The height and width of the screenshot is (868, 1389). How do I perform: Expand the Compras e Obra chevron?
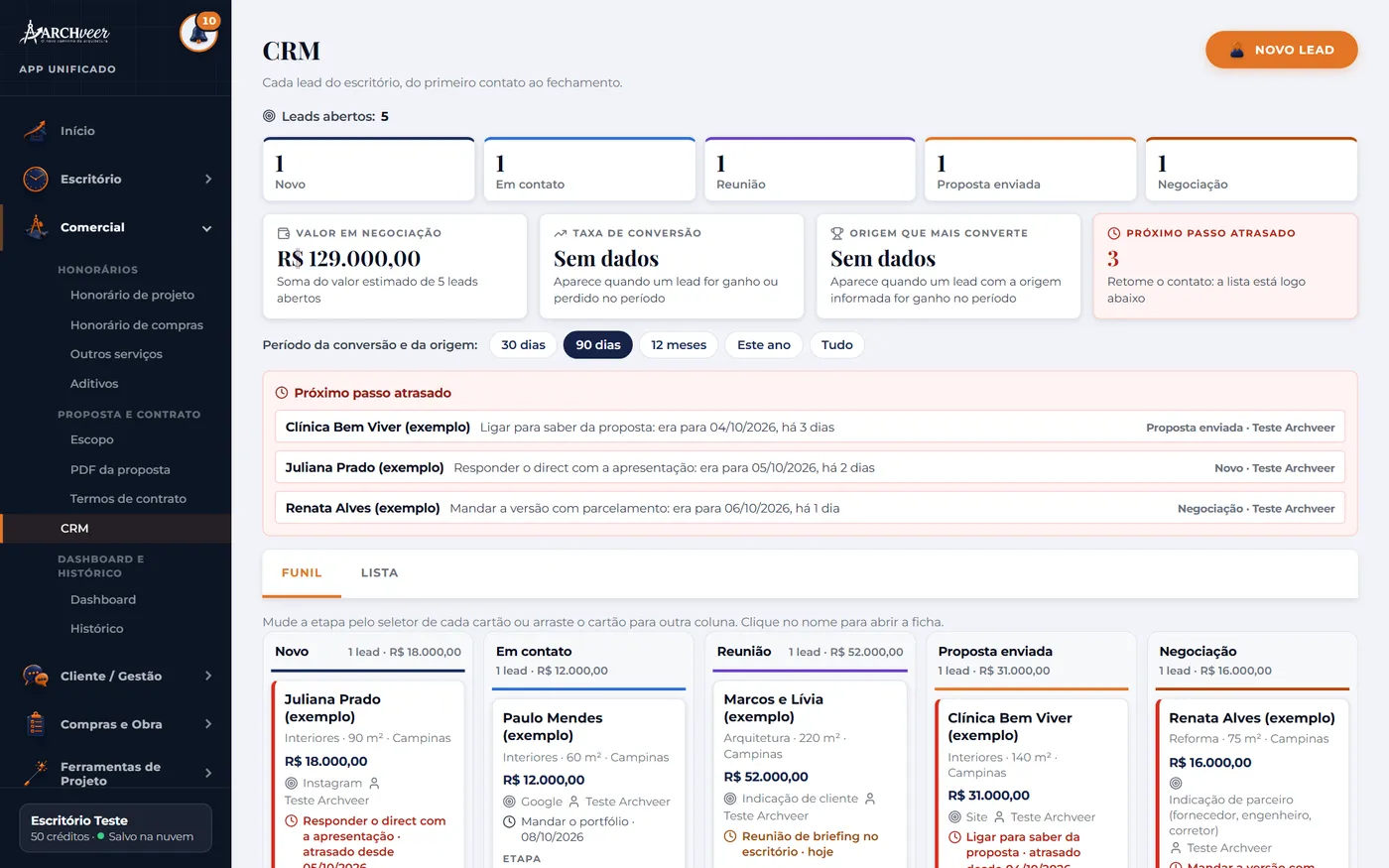point(208,725)
